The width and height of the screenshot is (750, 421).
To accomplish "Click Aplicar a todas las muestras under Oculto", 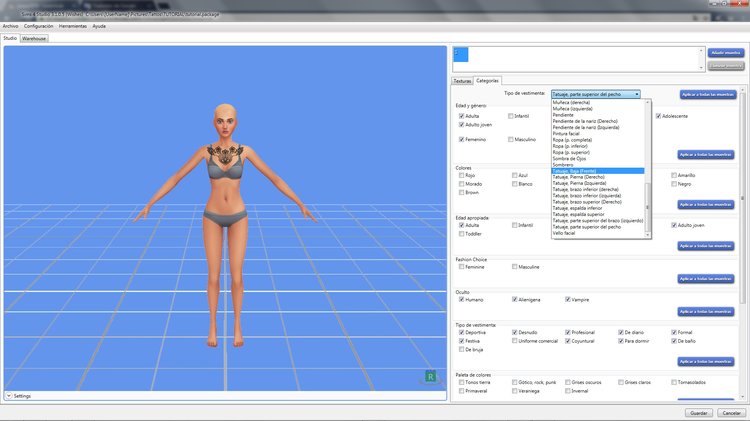I will point(706,311).
